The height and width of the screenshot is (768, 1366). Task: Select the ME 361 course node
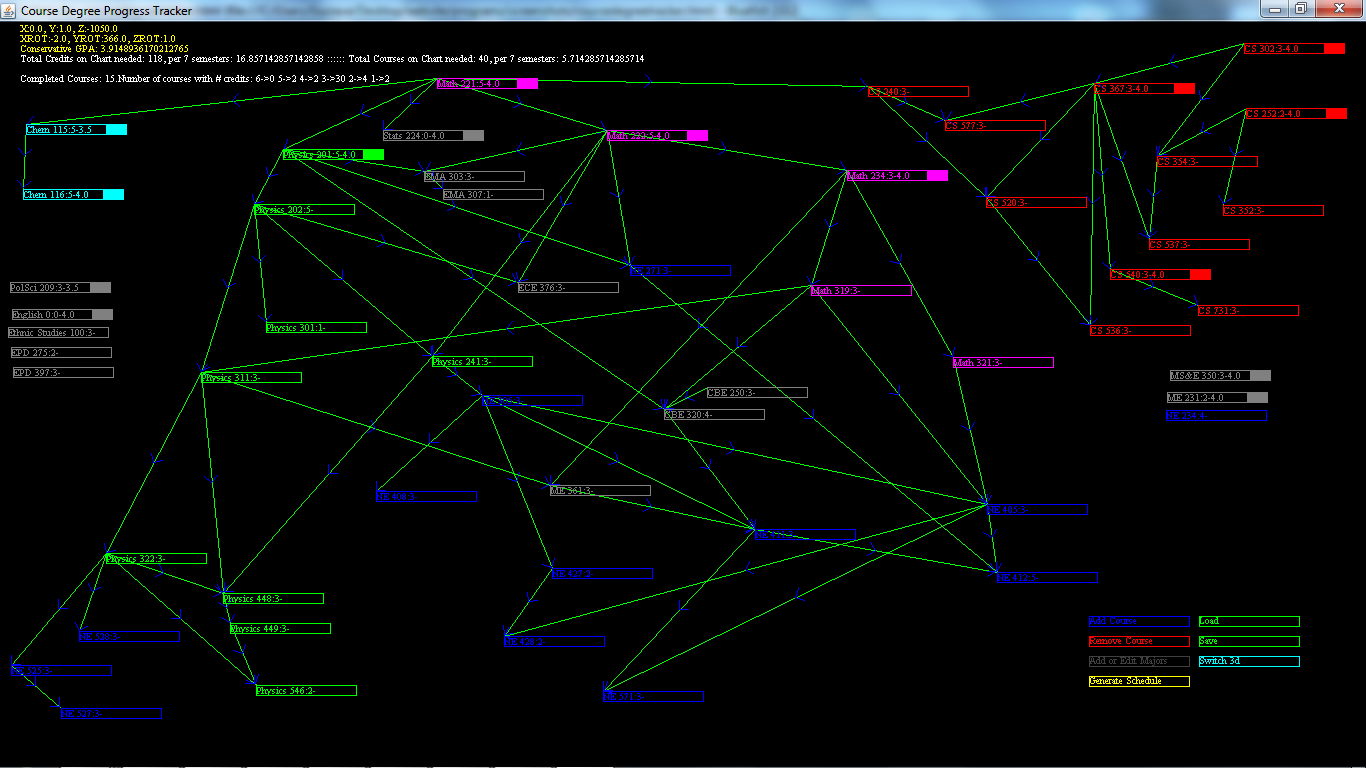click(600, 491)
